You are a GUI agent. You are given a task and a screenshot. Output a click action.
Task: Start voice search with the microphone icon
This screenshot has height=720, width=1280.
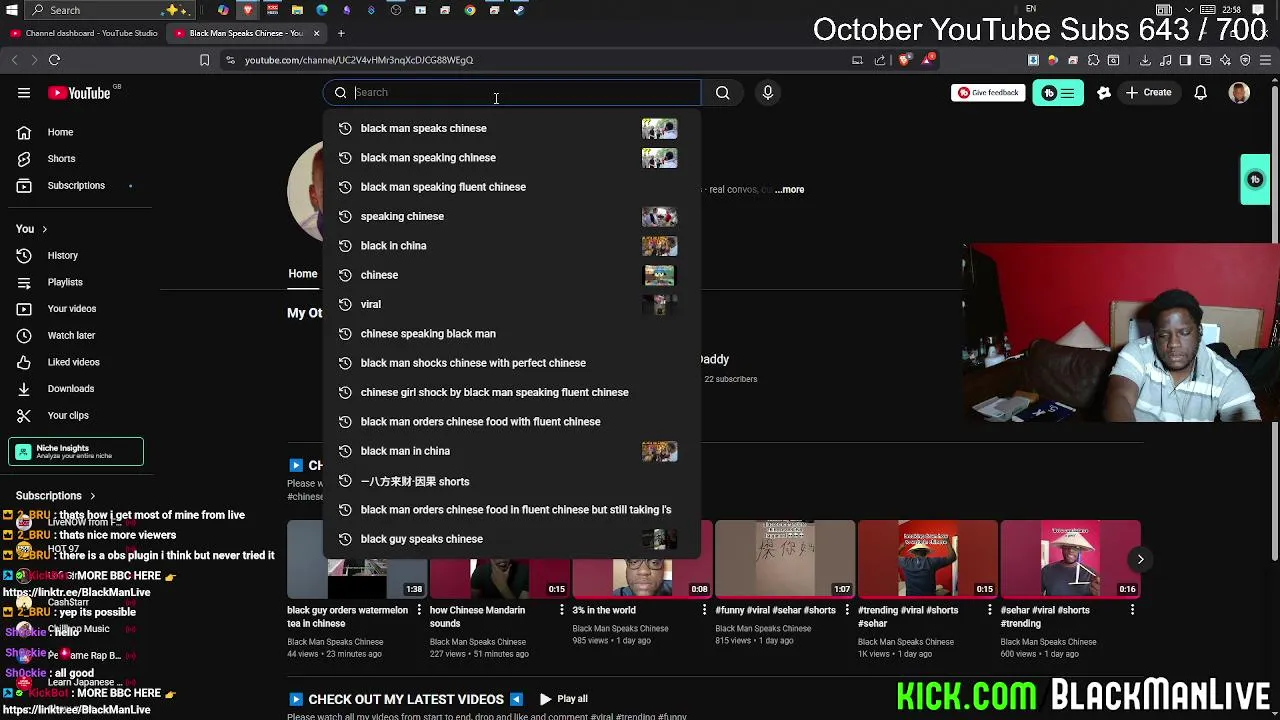click(767, 92)
